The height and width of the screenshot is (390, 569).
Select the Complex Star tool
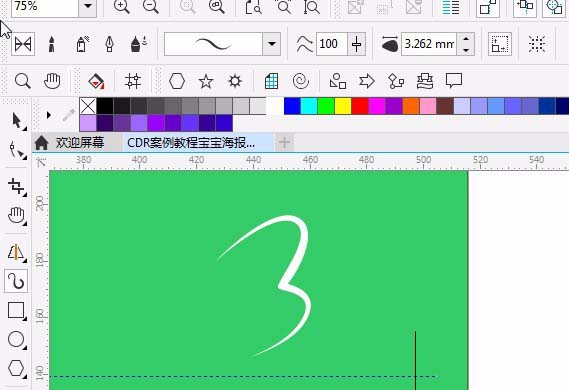[x=235, y=81]
